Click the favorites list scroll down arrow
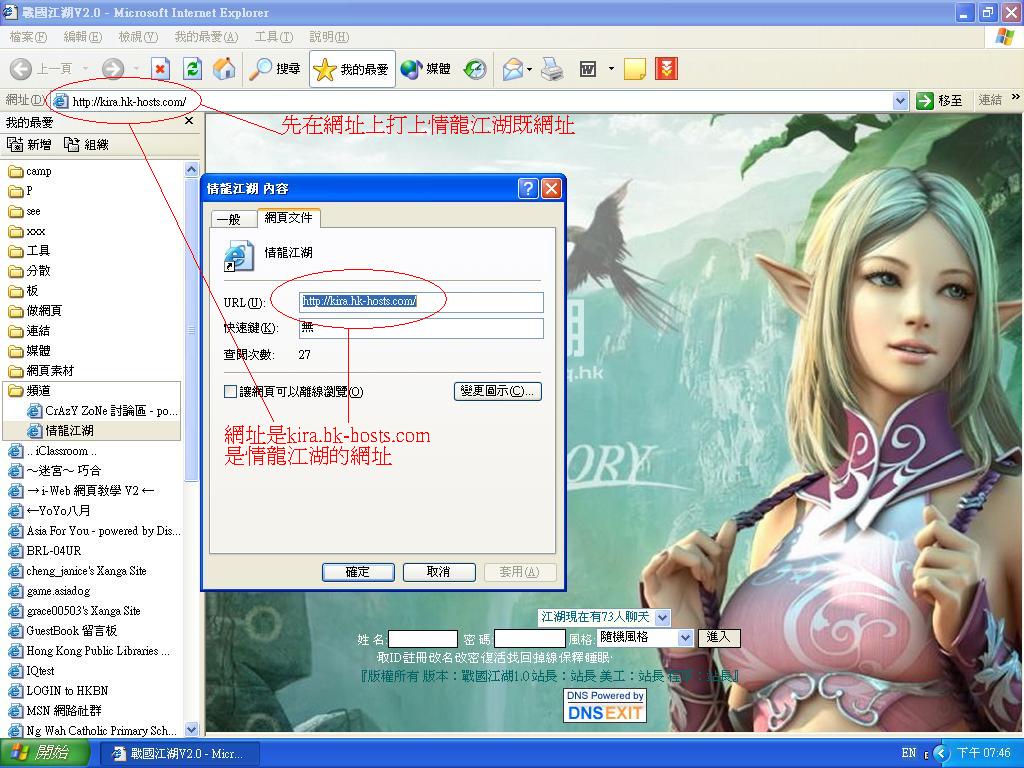Viewport: 1024px width, 768px height. click(191, 729)
